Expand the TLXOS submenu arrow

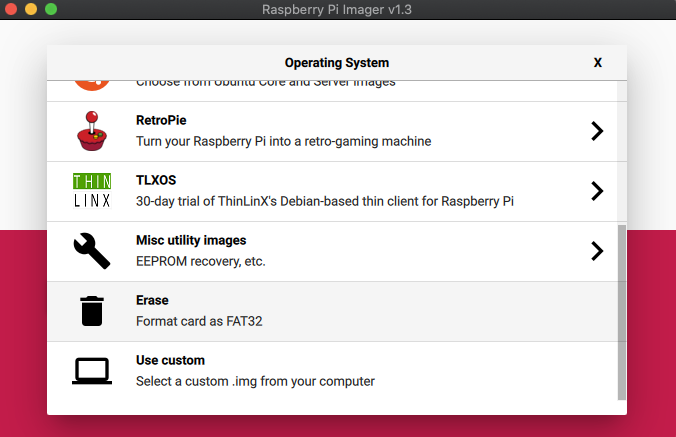coord(597,191)
